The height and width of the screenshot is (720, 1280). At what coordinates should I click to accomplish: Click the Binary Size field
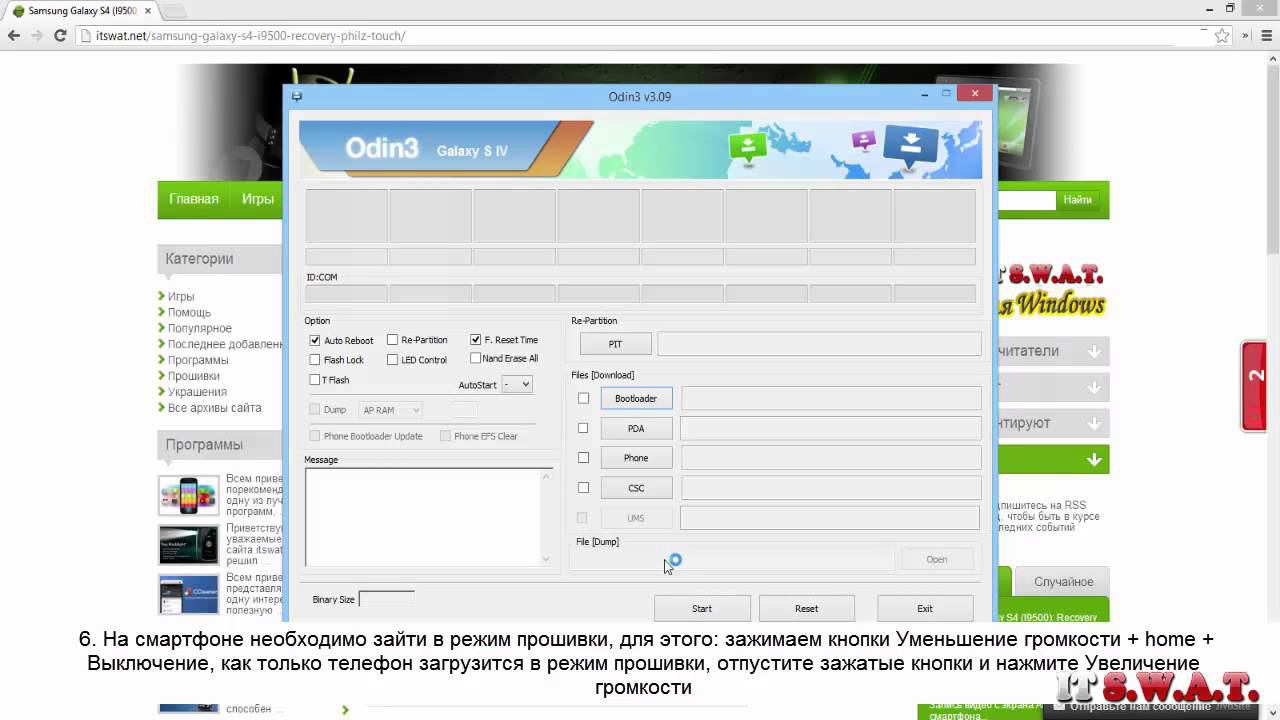coord(386,599)
